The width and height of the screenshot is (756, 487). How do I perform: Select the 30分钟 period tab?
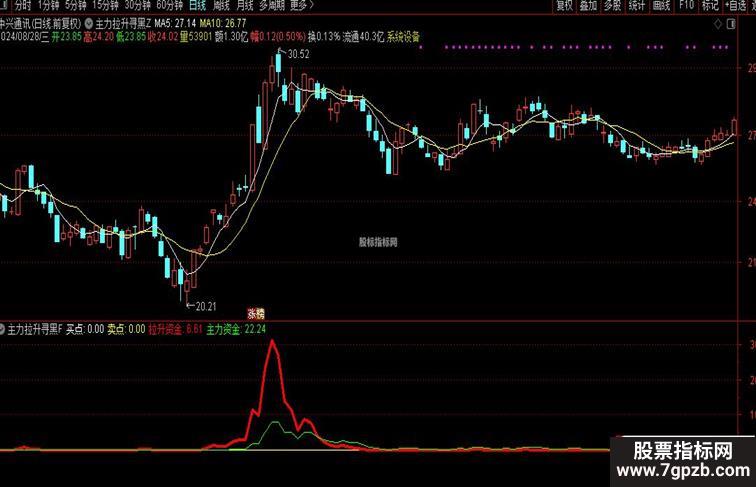click(x=137, y=6)
